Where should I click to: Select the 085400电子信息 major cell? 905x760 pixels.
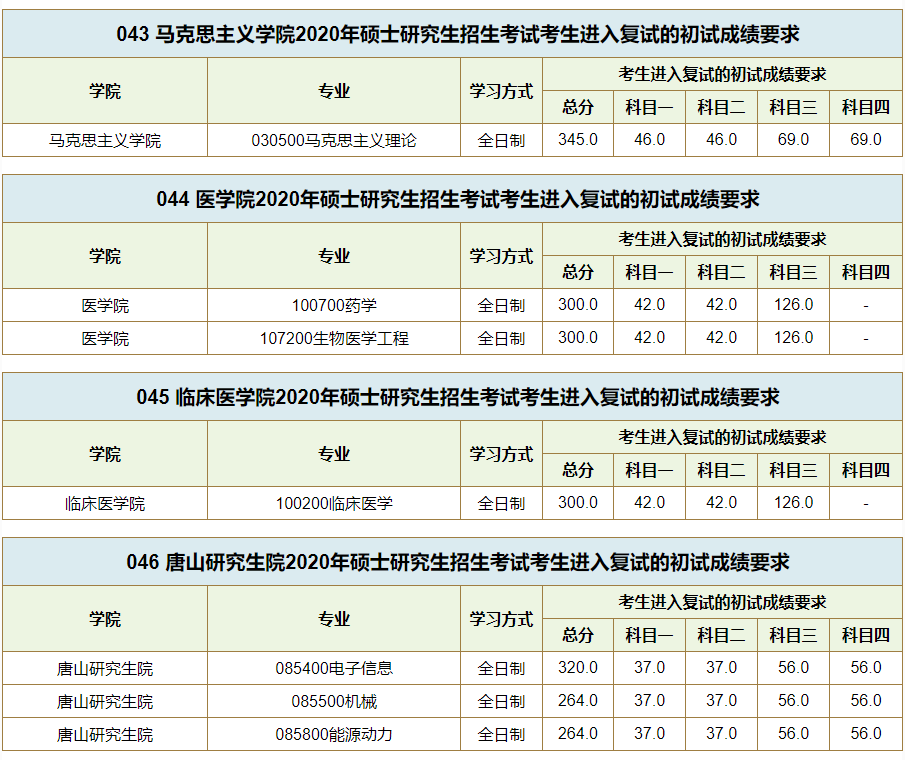[334, 668]
